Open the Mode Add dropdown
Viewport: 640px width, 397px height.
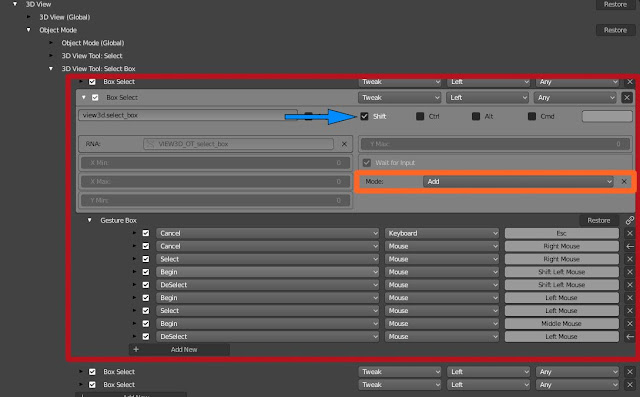coord(518,182)
